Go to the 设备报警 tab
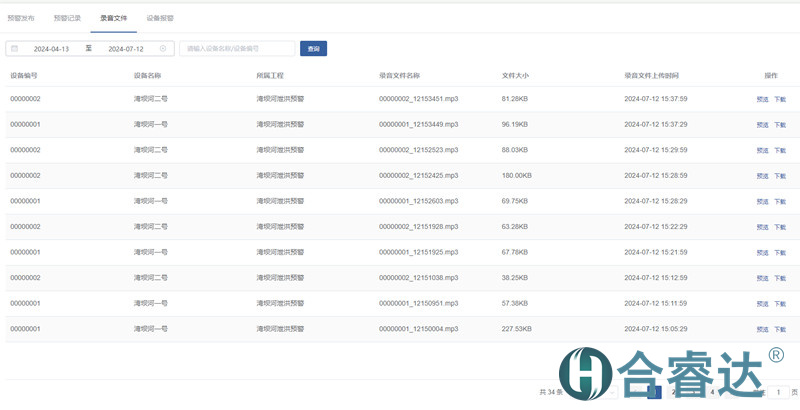 pyautogui.click(x=160, y=18)
